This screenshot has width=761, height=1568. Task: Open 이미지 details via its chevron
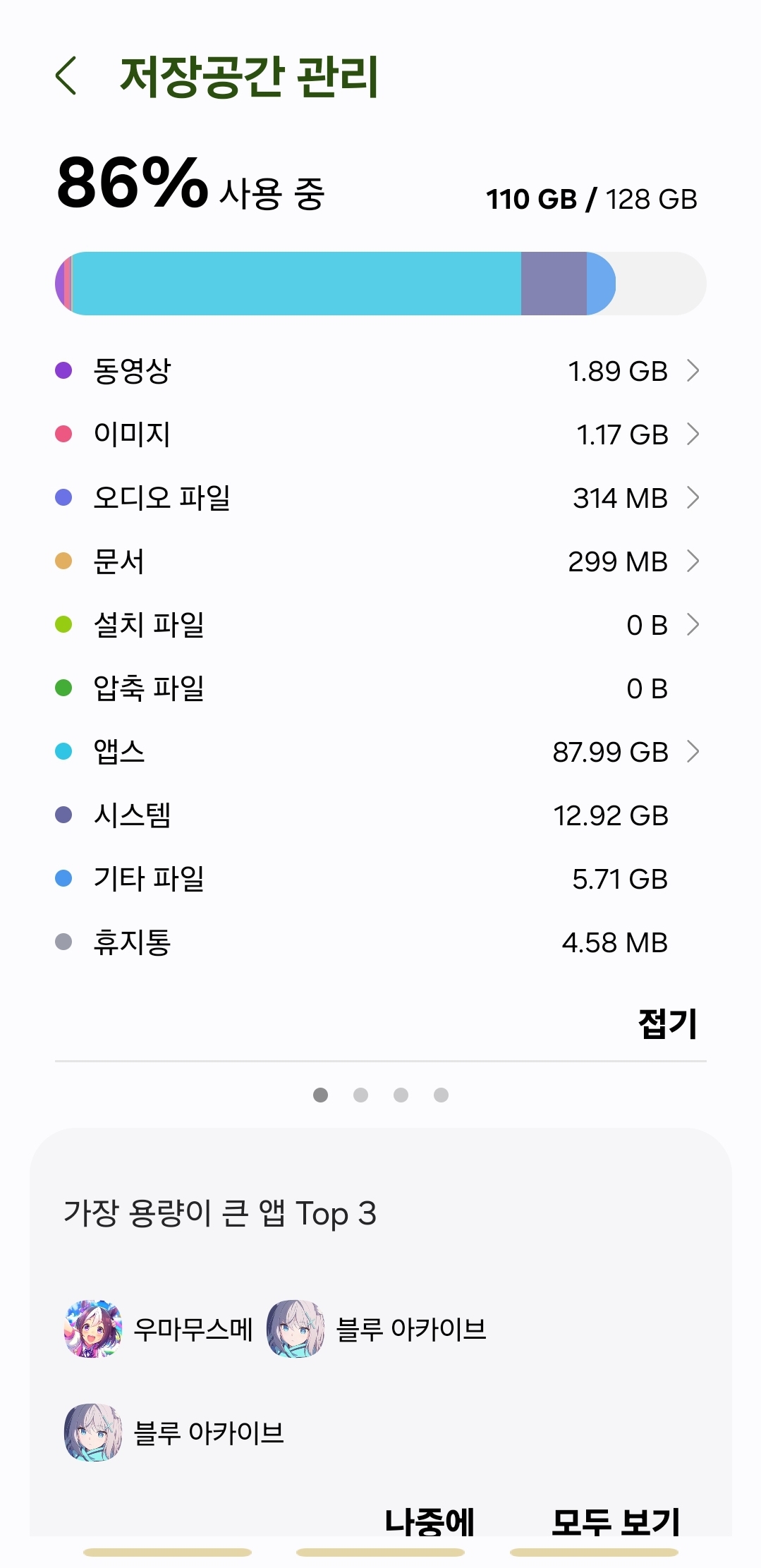point(693,434)
